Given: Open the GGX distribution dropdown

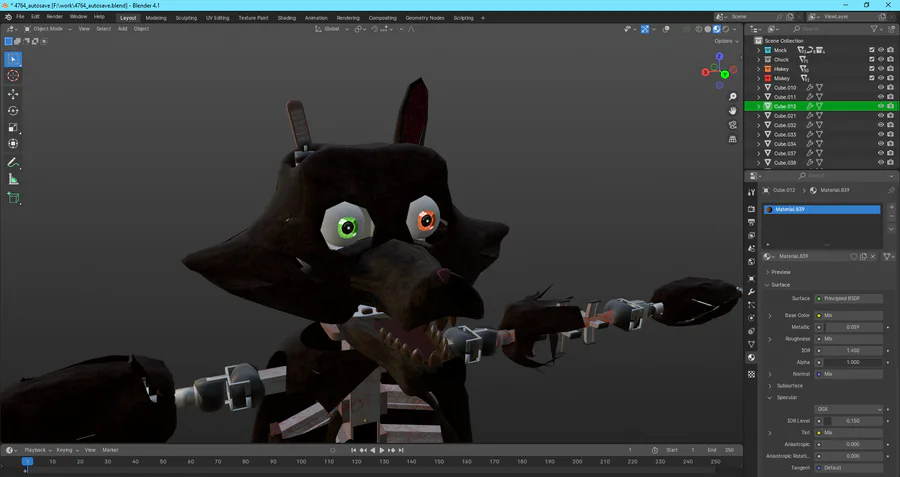Looking at the screenshot, I should click(x=849, y=409).
